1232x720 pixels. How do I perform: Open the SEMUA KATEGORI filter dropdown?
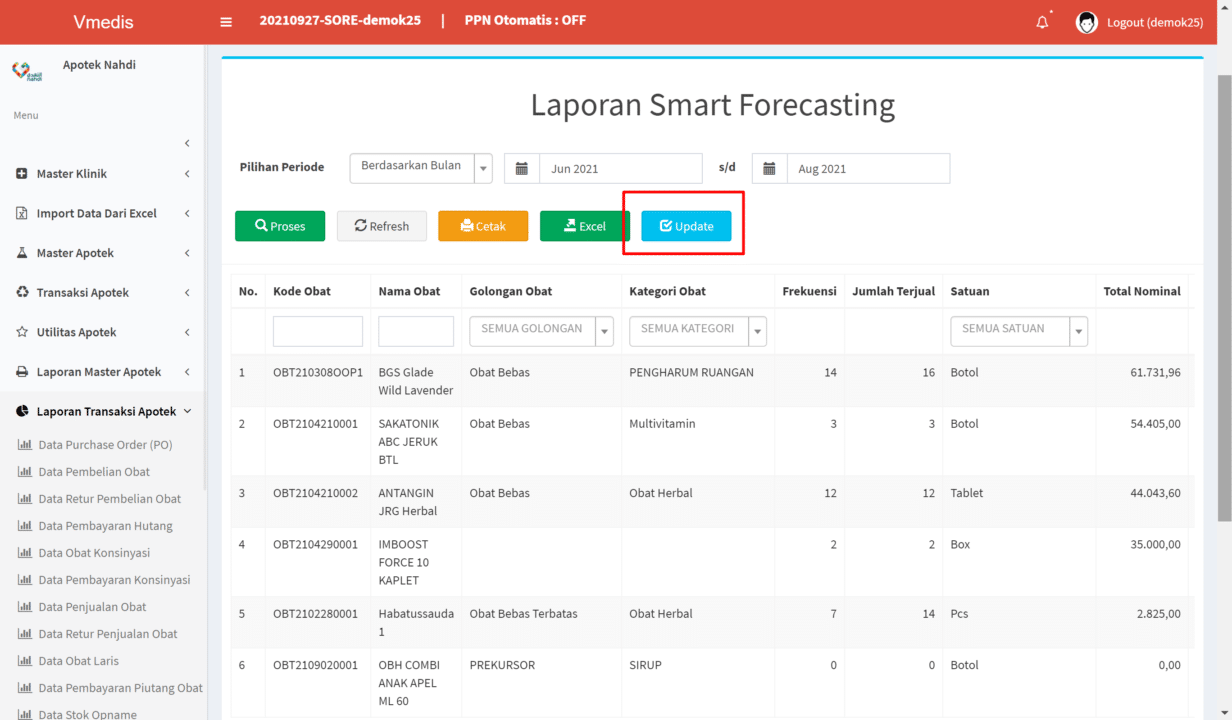pos(698,331)
